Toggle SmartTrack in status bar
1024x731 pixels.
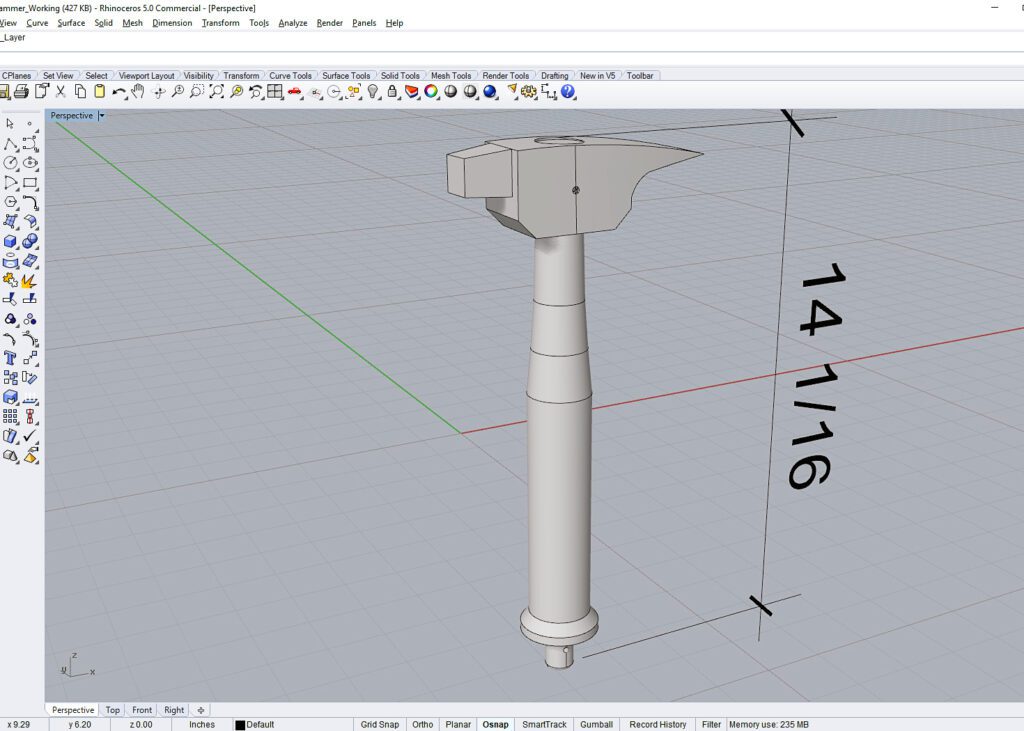[x=545, y=724]
